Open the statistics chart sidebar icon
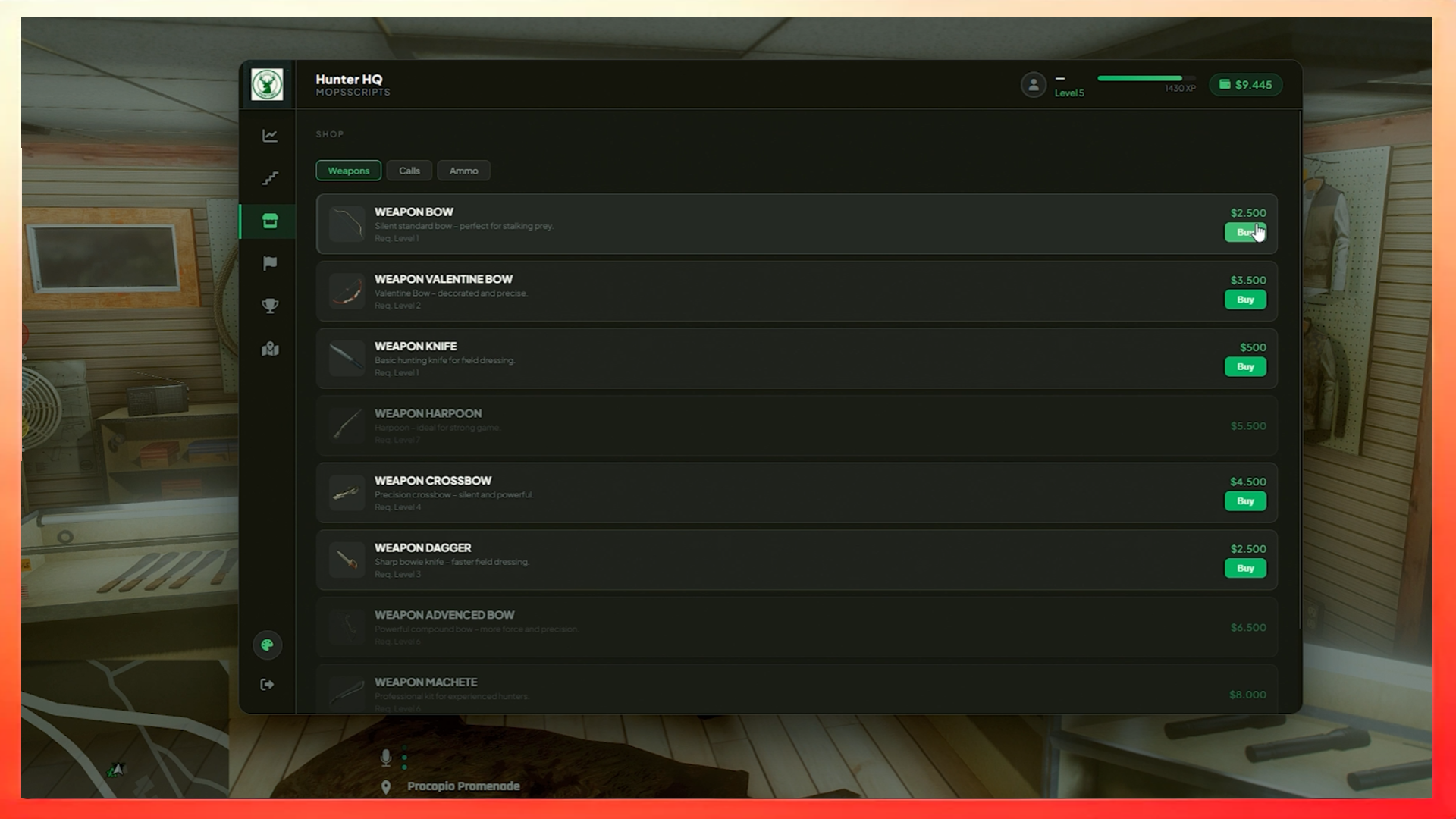 (270, 136)
